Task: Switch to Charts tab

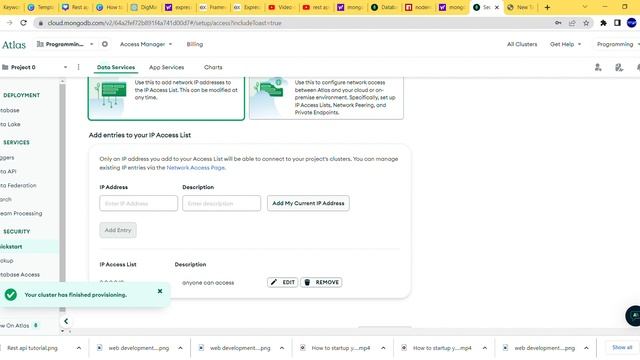Action: (213, 67)
